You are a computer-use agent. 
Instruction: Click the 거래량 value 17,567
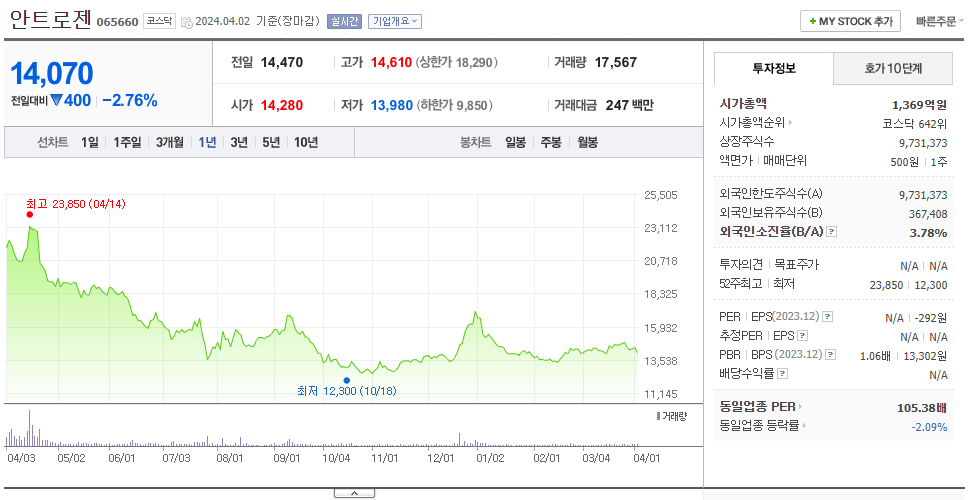pos(616,62)
